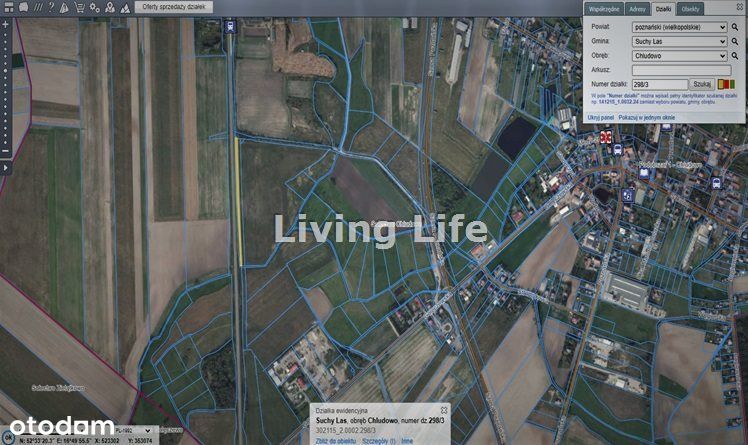Zoom in with the plus icon
748x445 pixels.
tap(5, 24)
